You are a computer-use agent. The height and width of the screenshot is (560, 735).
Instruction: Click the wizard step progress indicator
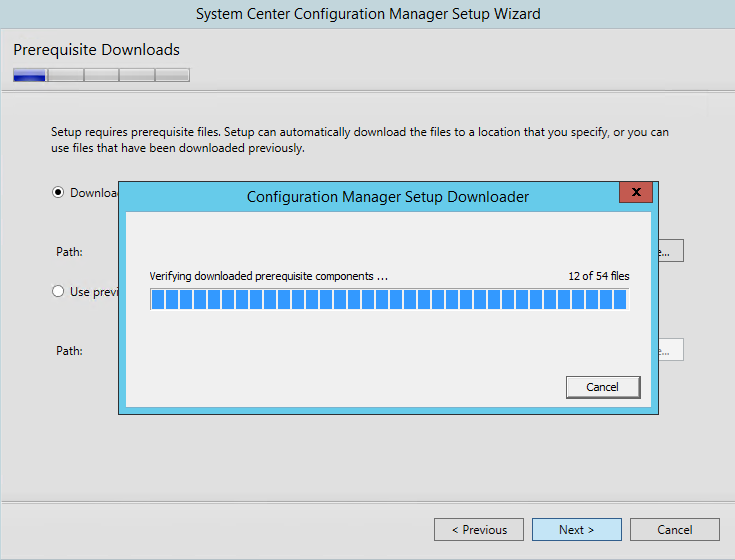click(101, 75)
